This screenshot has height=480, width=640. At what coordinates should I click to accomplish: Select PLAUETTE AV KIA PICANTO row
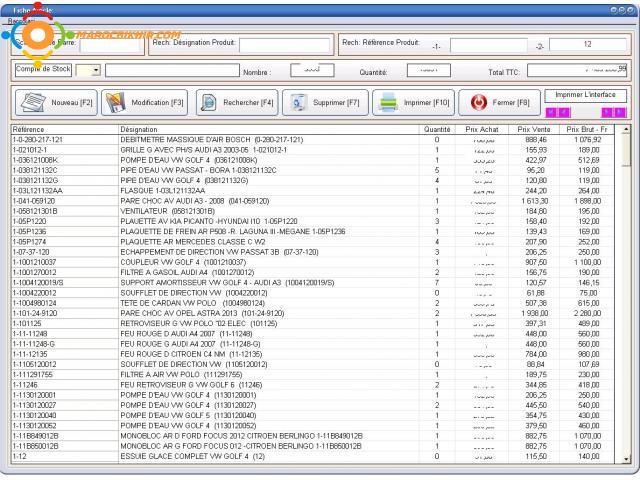(312, 221)
